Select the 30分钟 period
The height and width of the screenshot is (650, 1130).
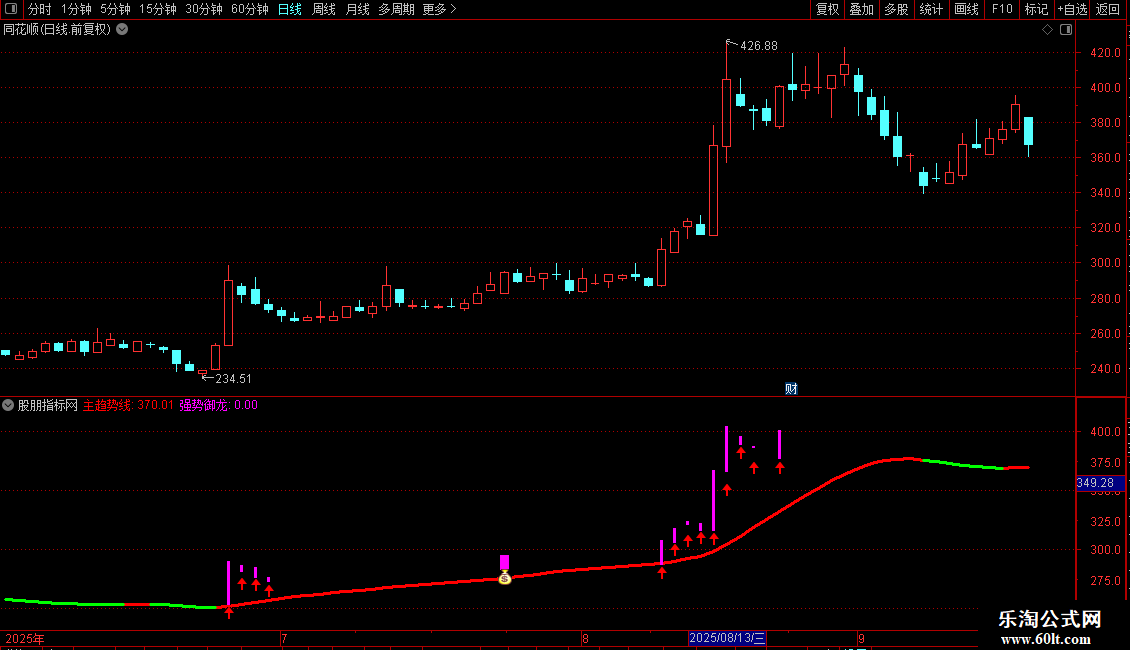(x=203, y=9)
